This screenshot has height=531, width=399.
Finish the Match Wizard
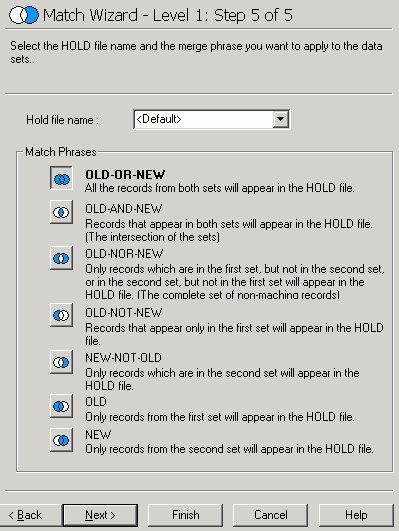click(186, 515)
